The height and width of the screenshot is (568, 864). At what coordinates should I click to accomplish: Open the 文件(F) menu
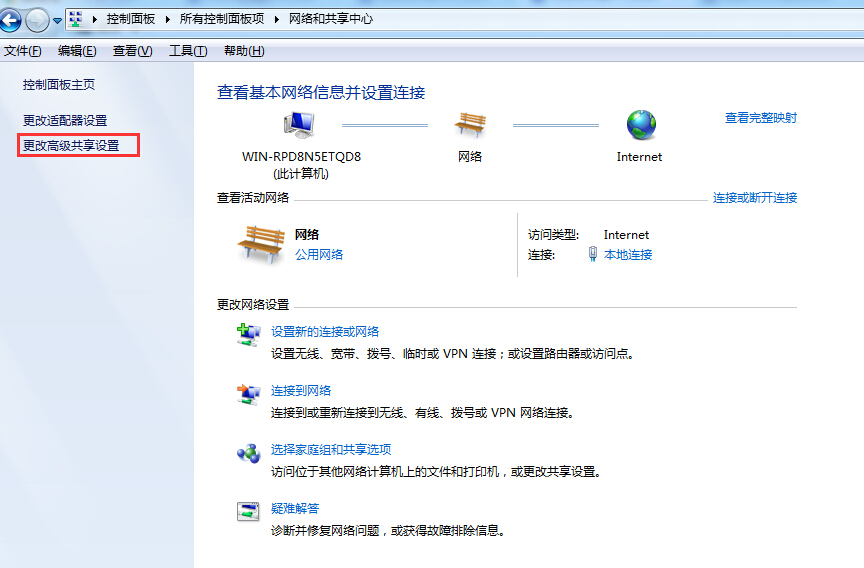tap(23, 51)
